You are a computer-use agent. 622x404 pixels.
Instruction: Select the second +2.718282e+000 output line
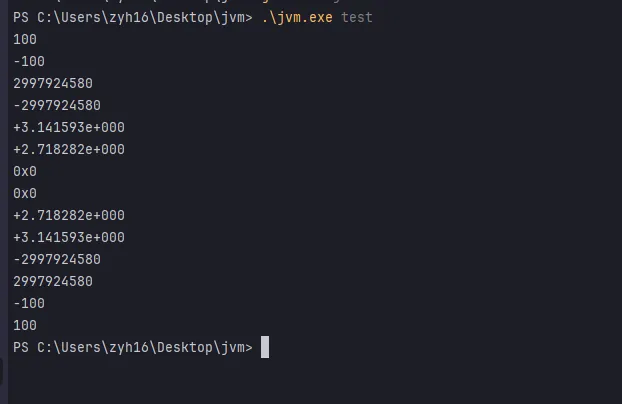(69, 215)
